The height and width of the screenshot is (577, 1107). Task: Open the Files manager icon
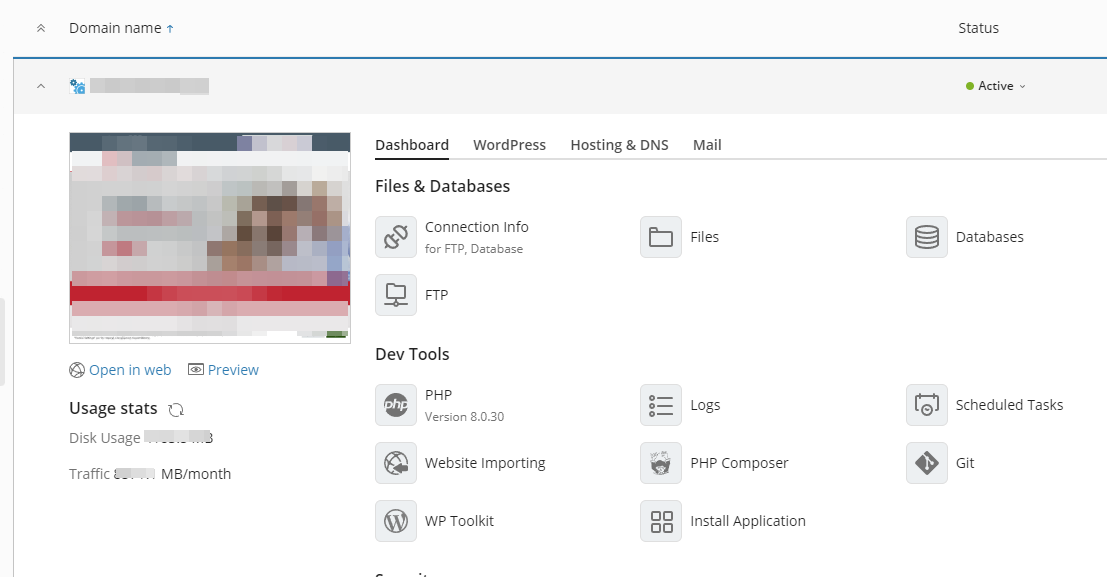(x=661, y=237)
